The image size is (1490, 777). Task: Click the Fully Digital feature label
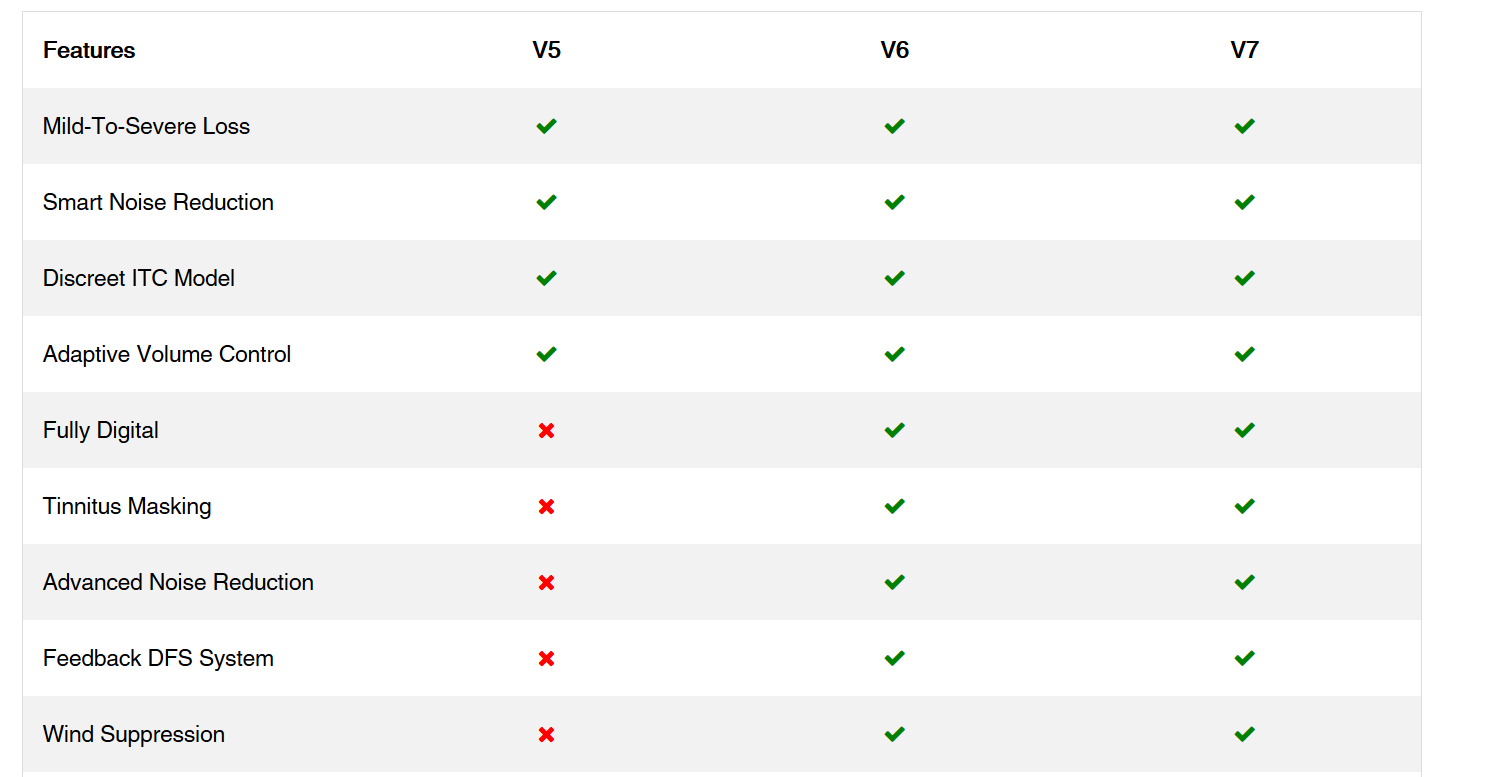(101, 430)
